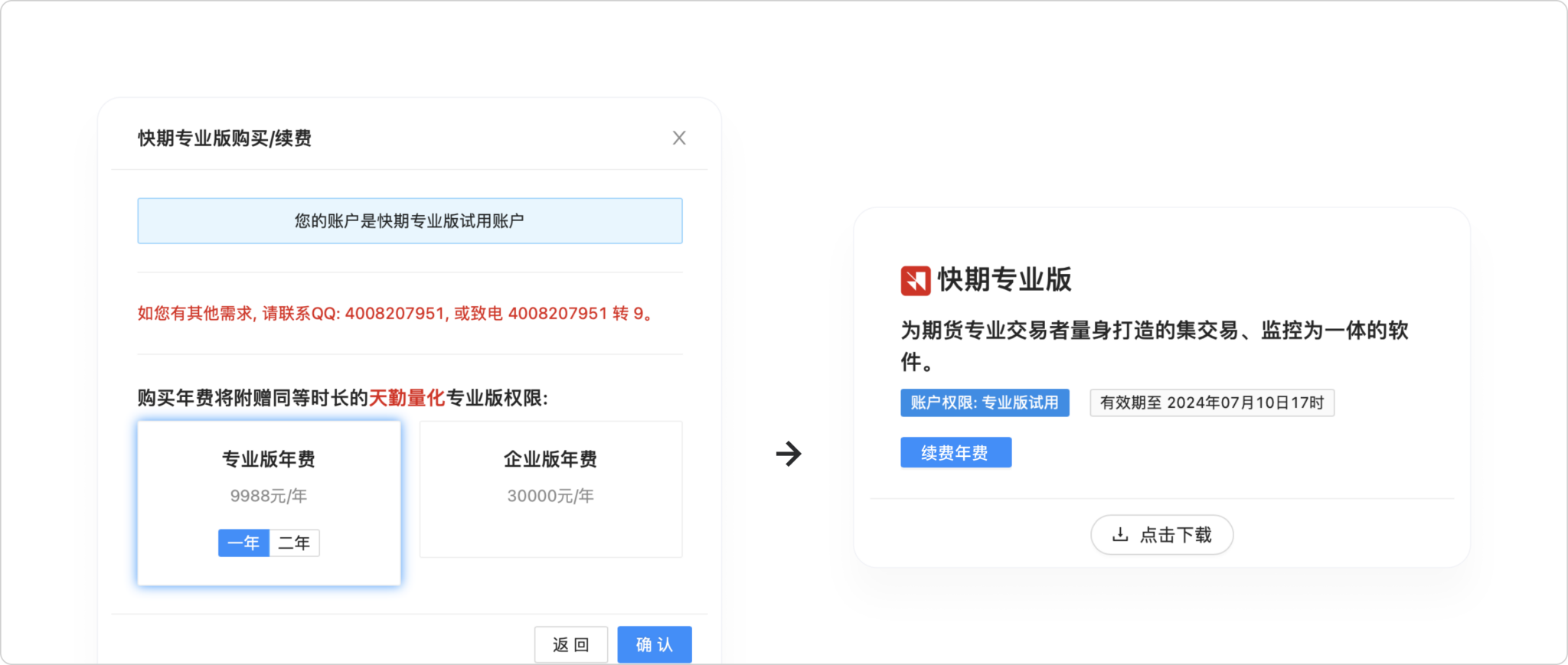This screenshot has height=665, width=1568.
Task: Click the 有效期至 2024年07月10日17时 label
Action: (x=1212, y=403)
